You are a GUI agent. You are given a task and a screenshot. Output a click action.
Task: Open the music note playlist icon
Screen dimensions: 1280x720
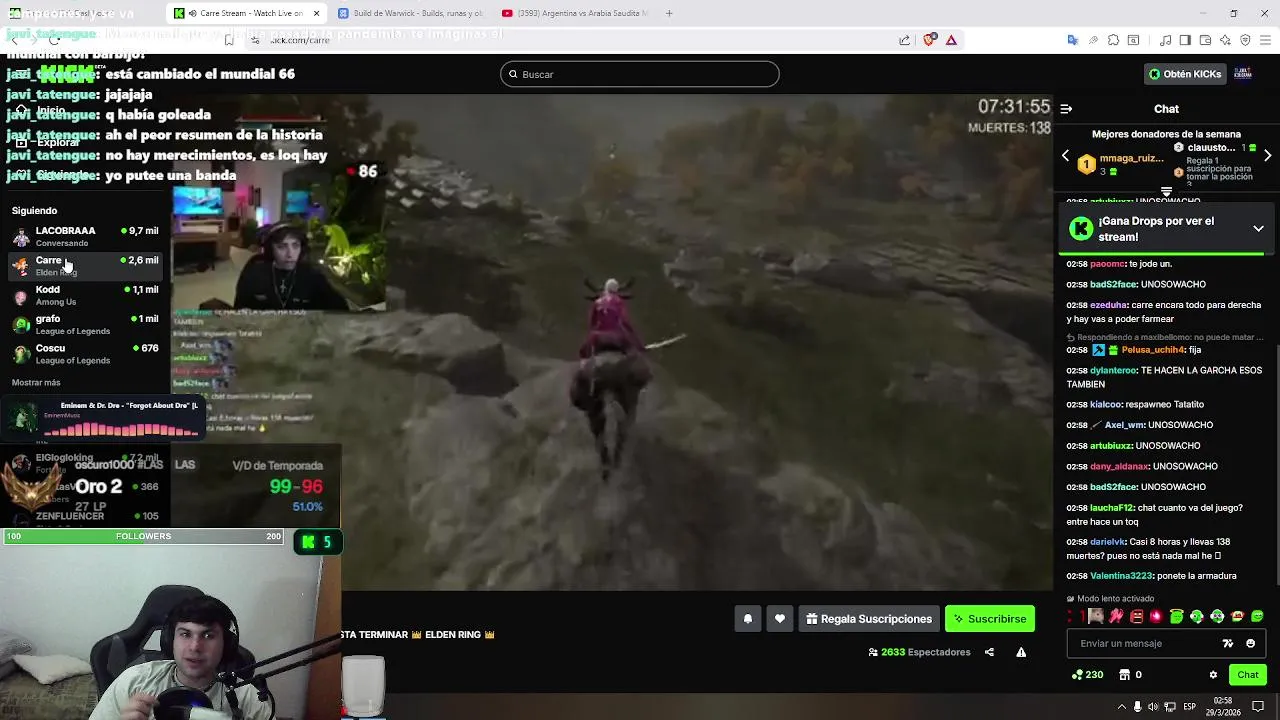click(1165, 40)
